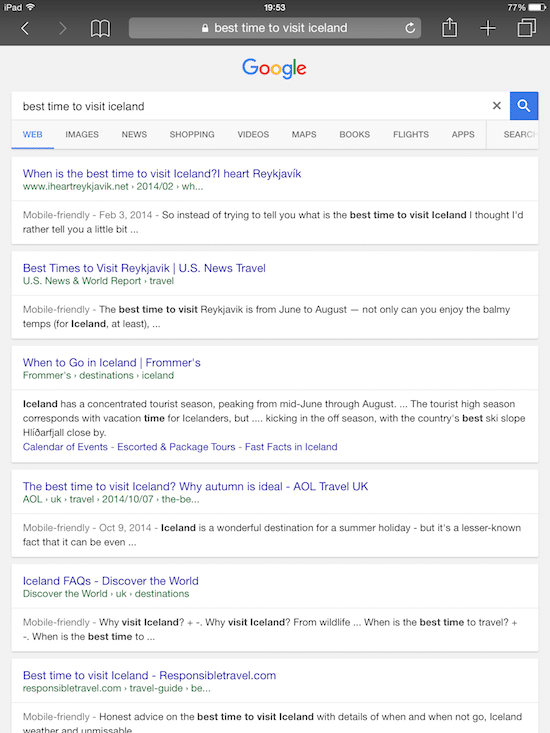
Task: Tap the Safari back arrow
Action: coord(25,29)
